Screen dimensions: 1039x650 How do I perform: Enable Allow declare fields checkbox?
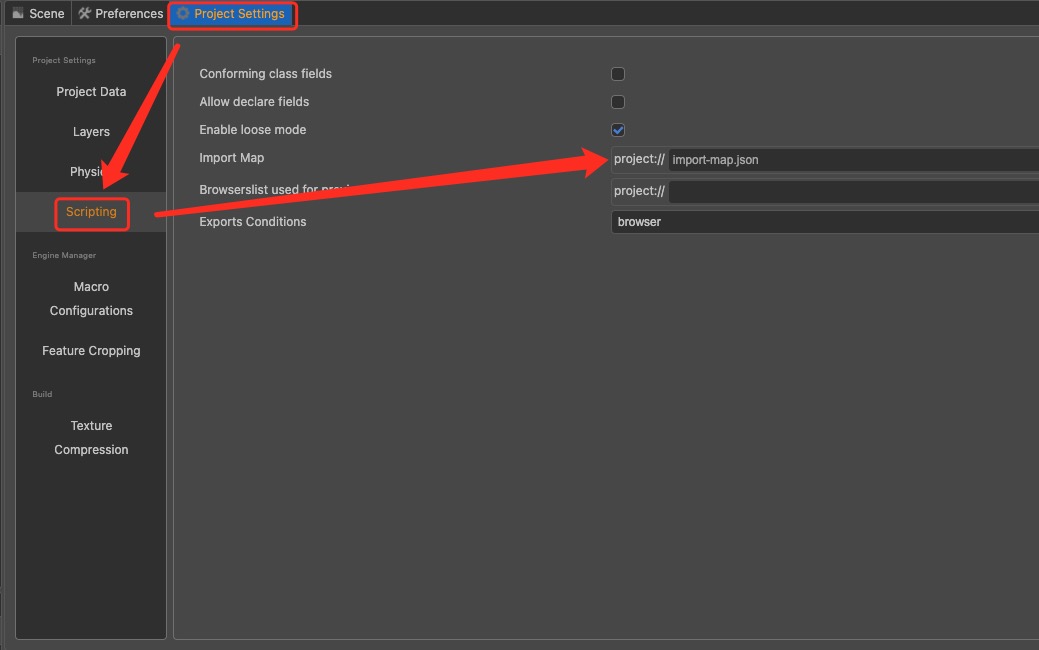pos(618,102)
